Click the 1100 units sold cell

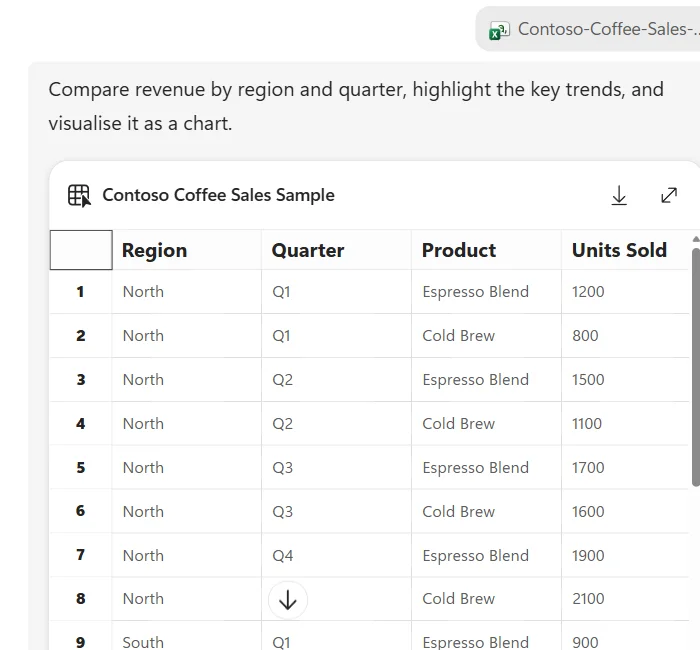[625, 423]
